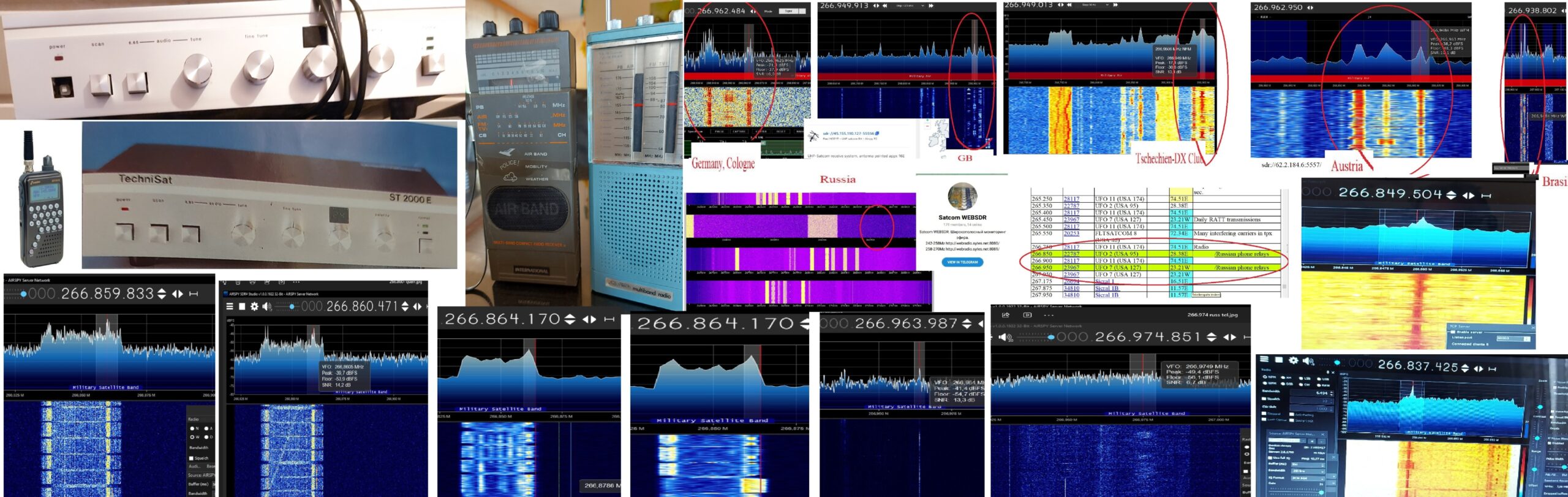Click center-tuning arrows next to 266.859.833
This screenshot has width=1568, height=497.
pyautogui.click(x=178, y=294)
